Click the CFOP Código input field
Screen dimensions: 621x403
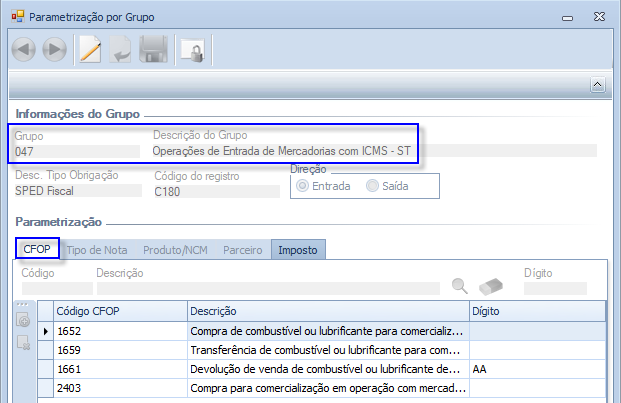pos(57,289)
